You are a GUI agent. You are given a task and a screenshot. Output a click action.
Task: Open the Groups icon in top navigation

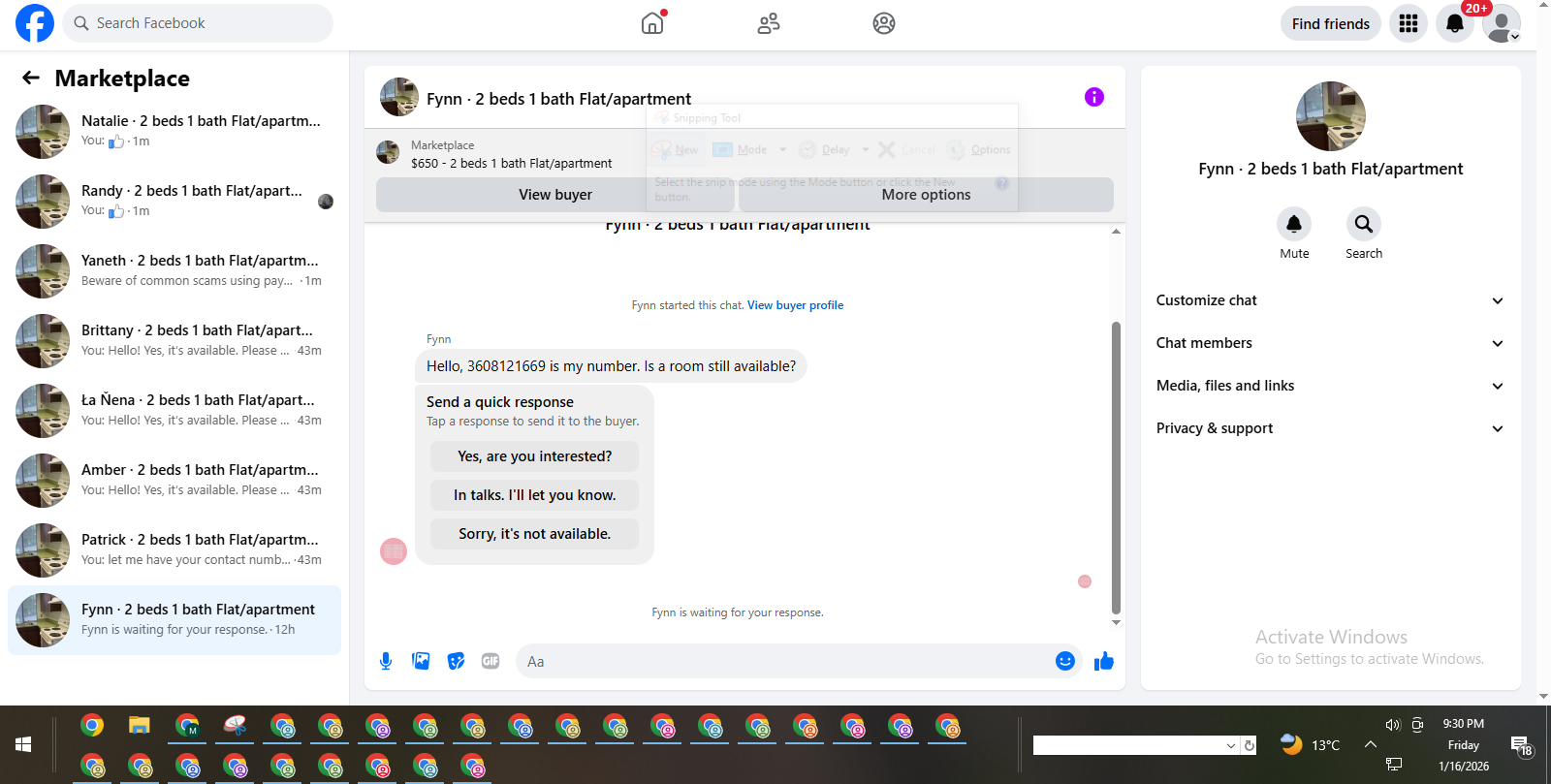click(x=884, y=23)
